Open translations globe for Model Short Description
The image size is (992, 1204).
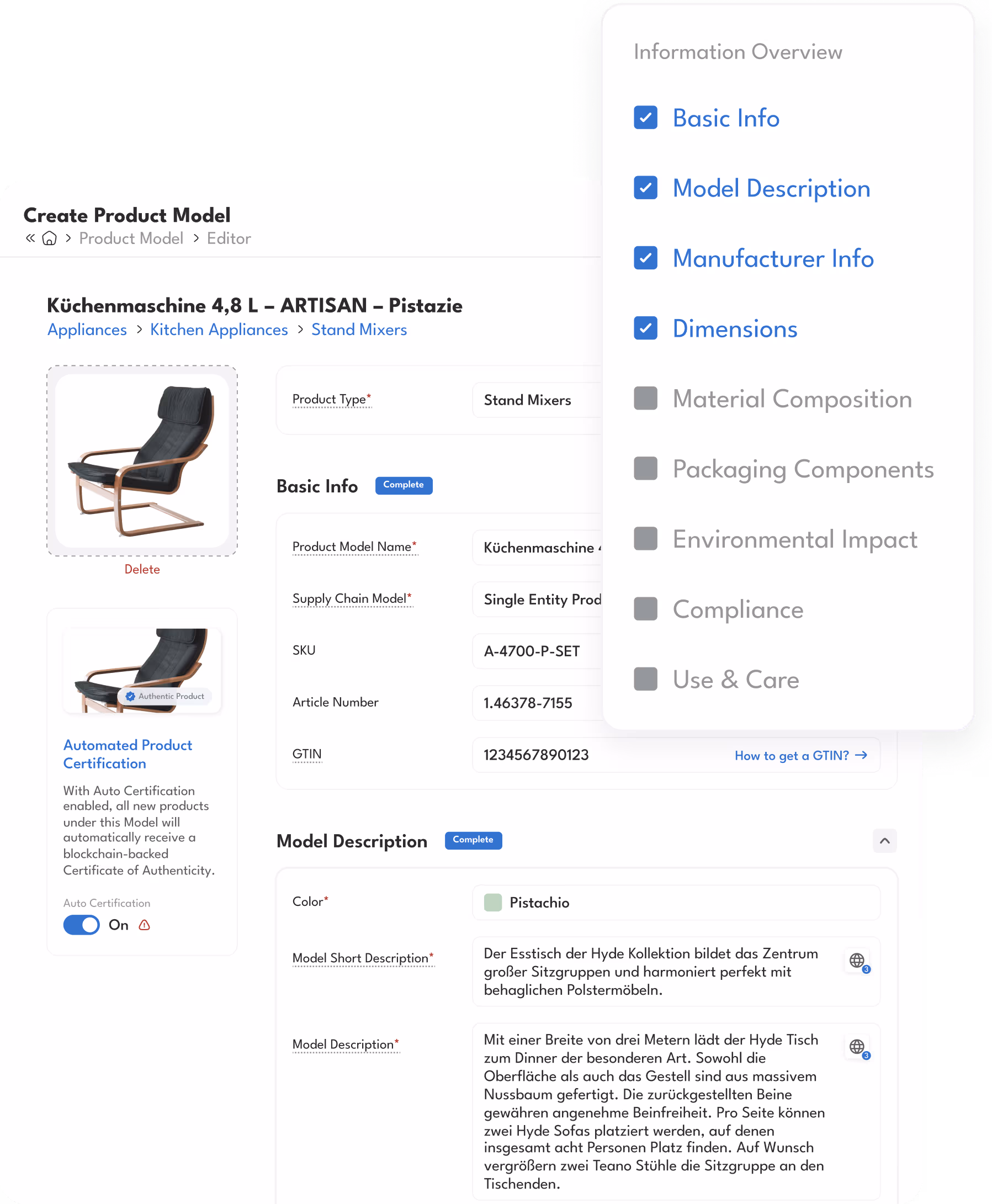tap(858, 961)
